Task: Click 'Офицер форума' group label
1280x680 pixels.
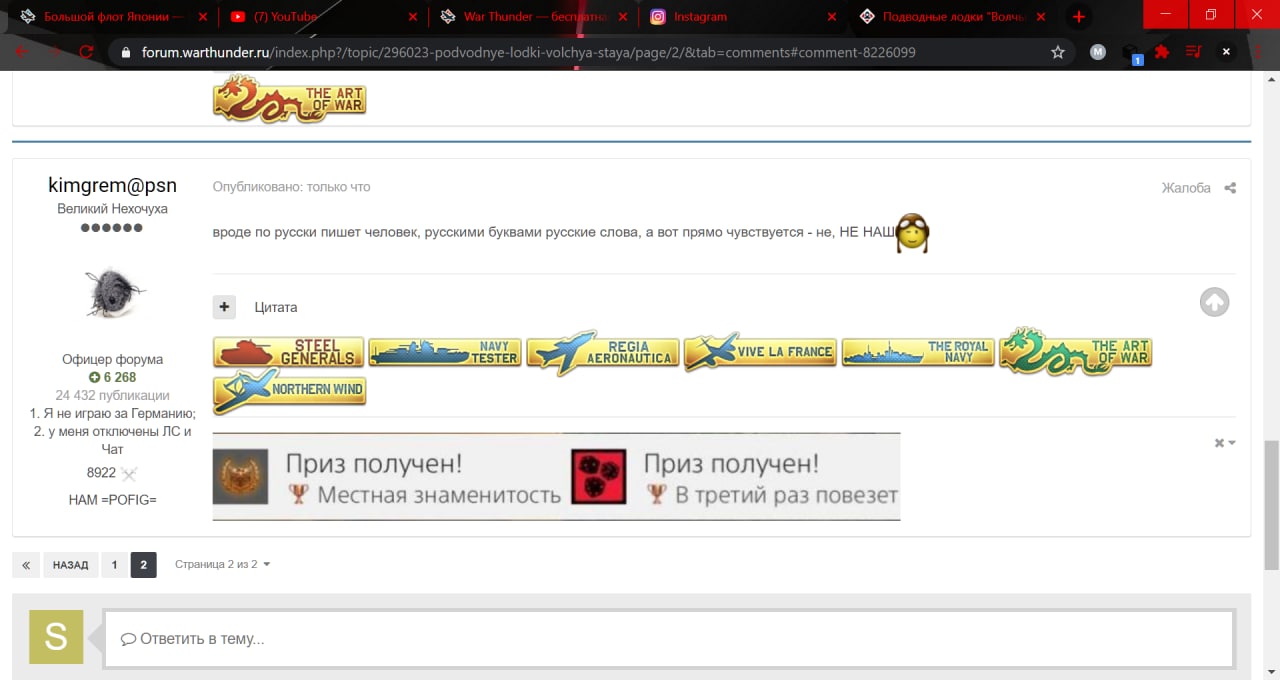Action: pos(112,359)
